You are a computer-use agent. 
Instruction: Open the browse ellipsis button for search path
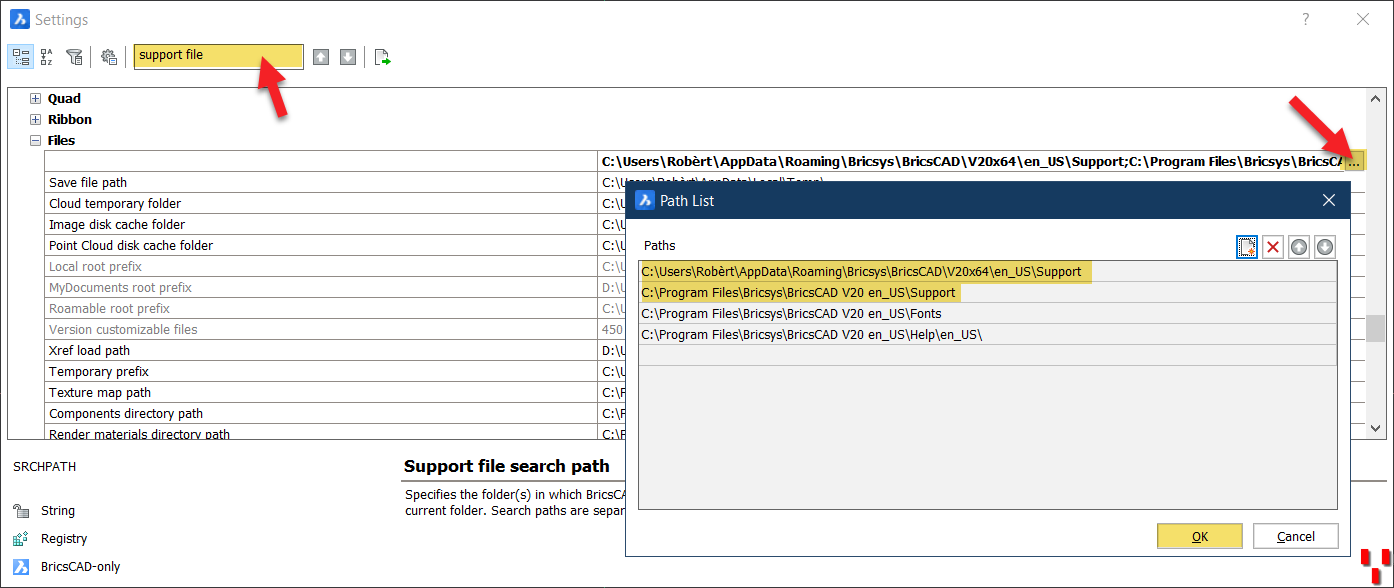point(1354,161)
